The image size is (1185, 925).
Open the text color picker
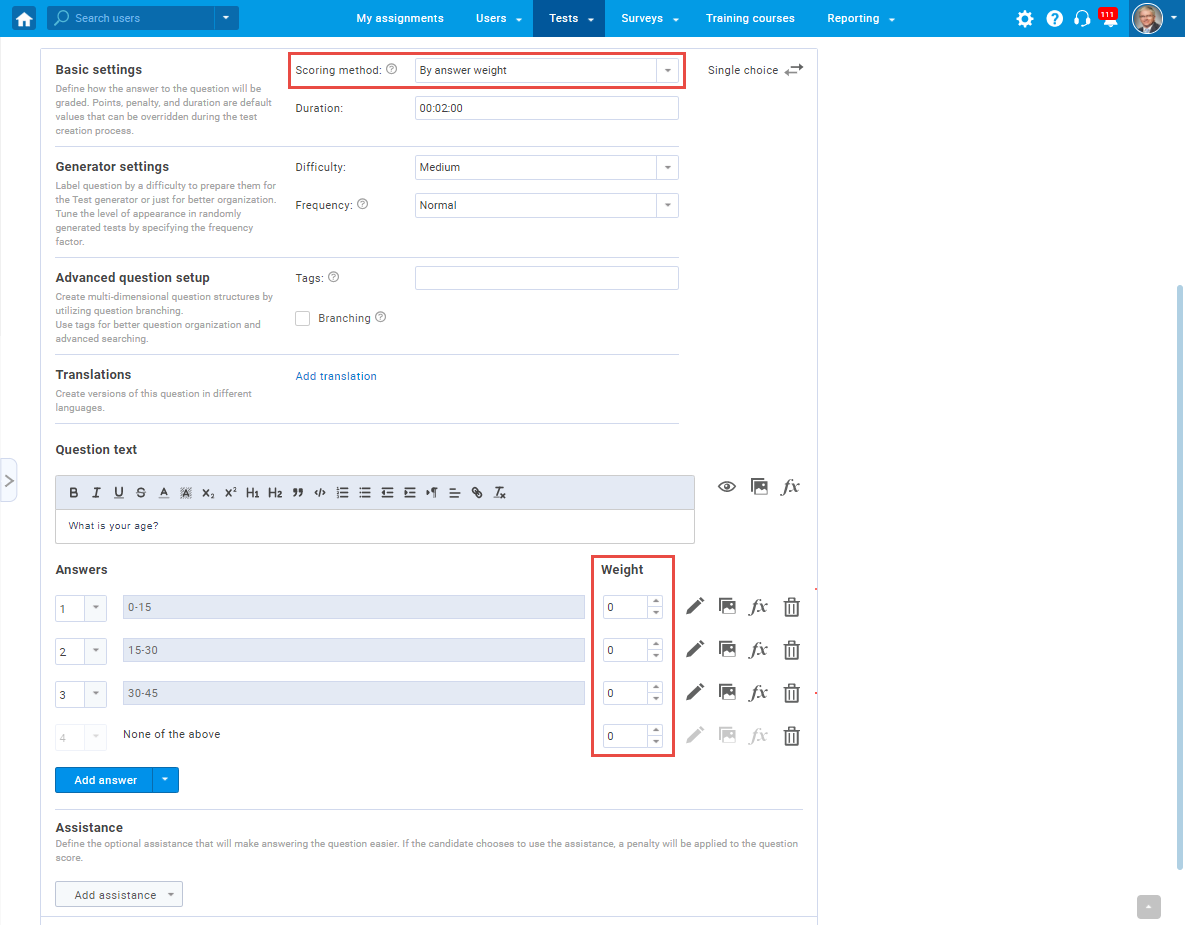click(163, 493)
